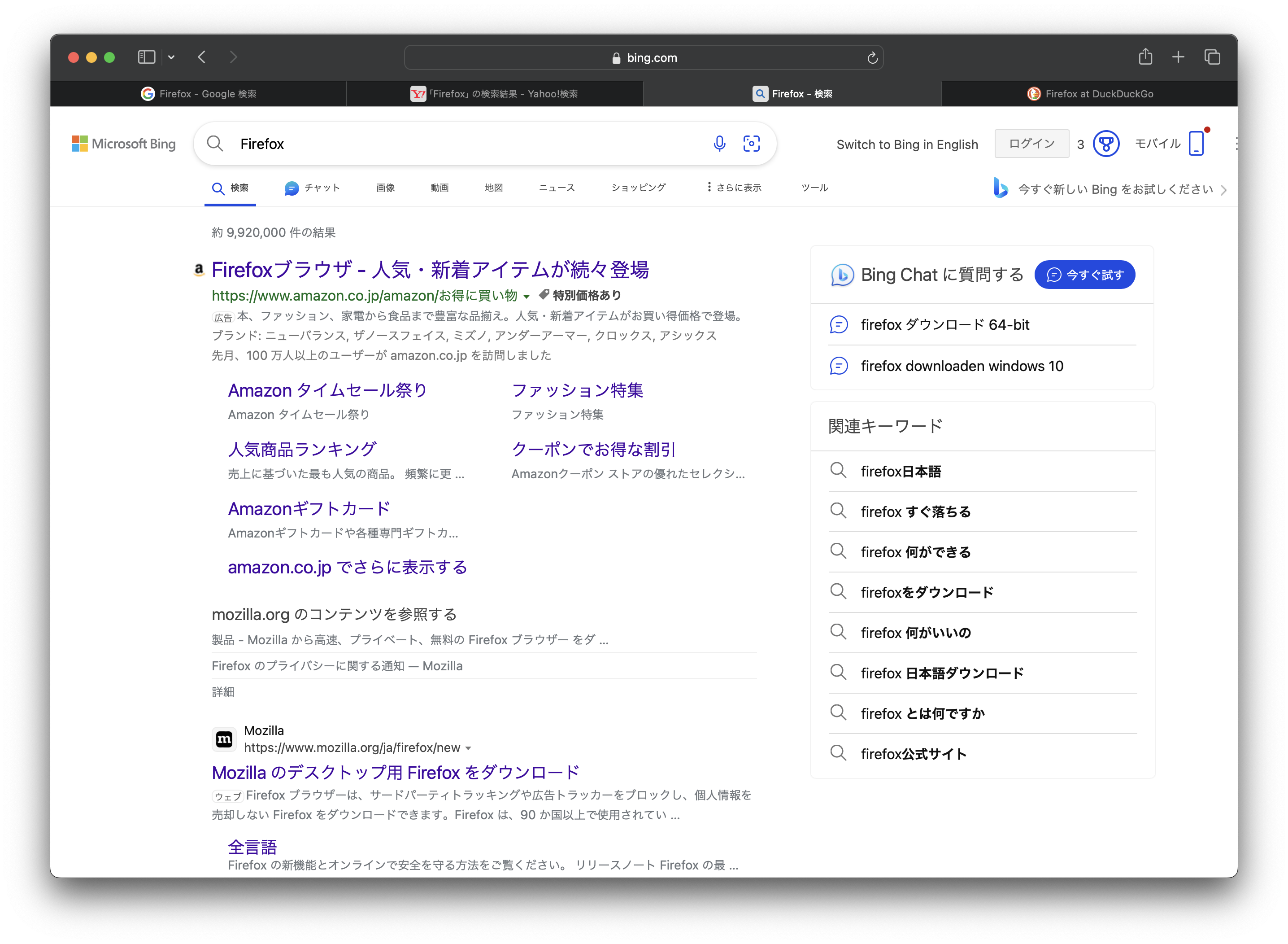Reload the page with refresh icon

pyautogui.click(x=872, y=58)
